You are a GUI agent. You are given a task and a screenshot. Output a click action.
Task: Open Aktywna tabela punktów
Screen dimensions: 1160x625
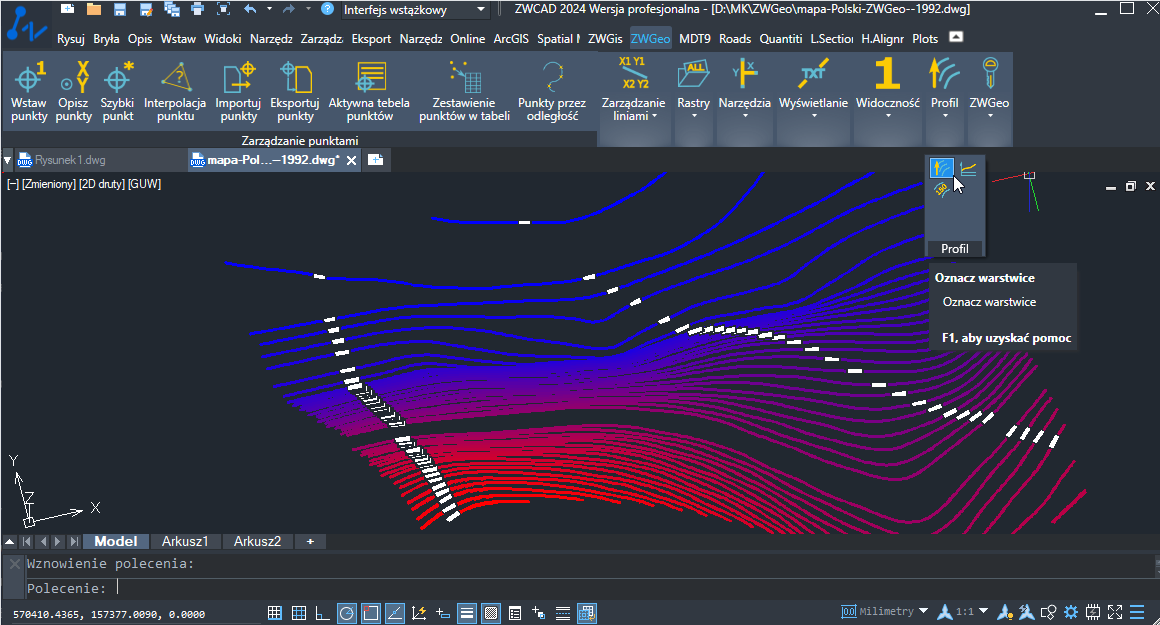click(x=369, y=91)
